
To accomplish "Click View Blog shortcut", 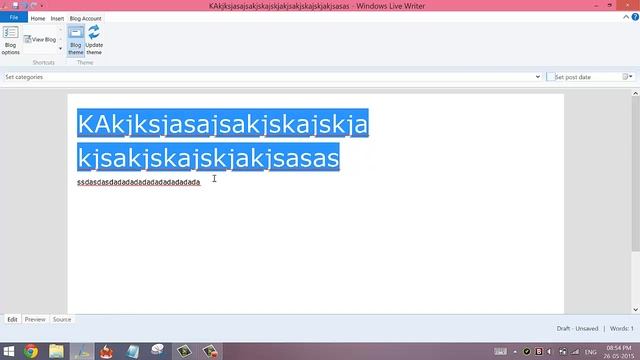I will [40, 40].
